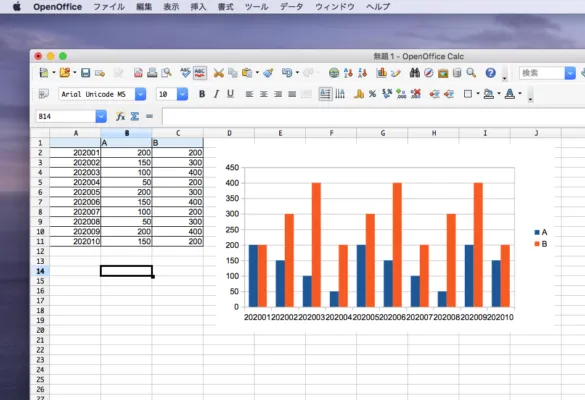Undo last action arrow icon
This screenshot has width=585, height=400.
click(287, 72)
